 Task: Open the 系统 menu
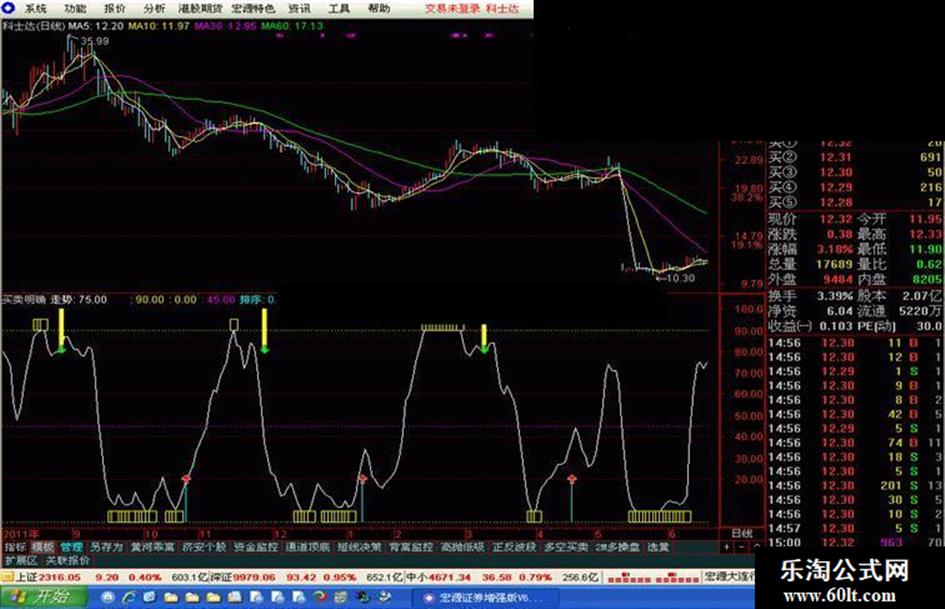click(x=36, y=8)
